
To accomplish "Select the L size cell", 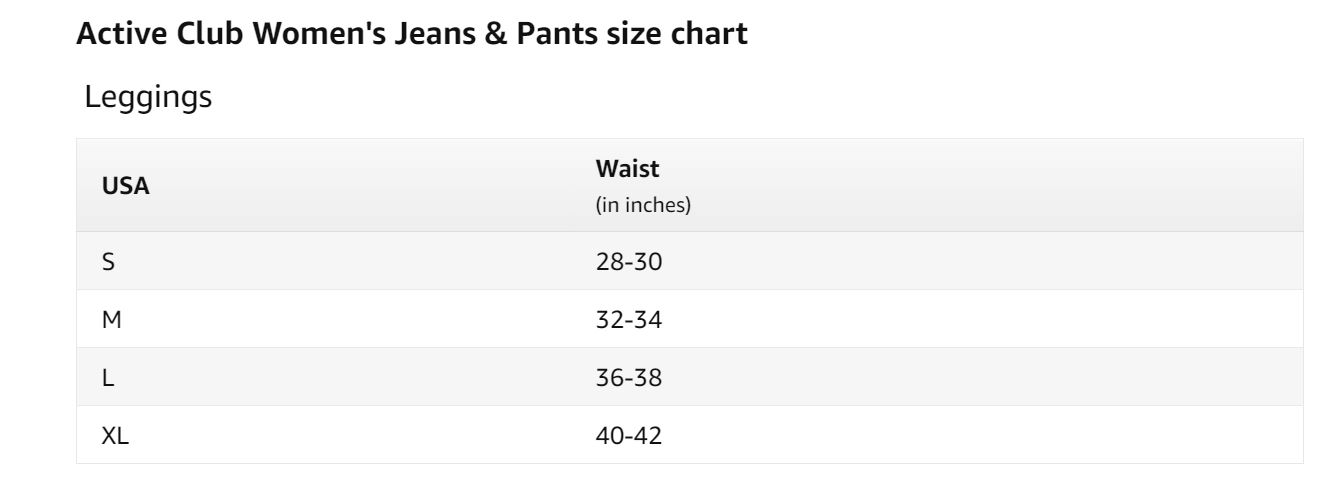I will [x=108, y=378].
